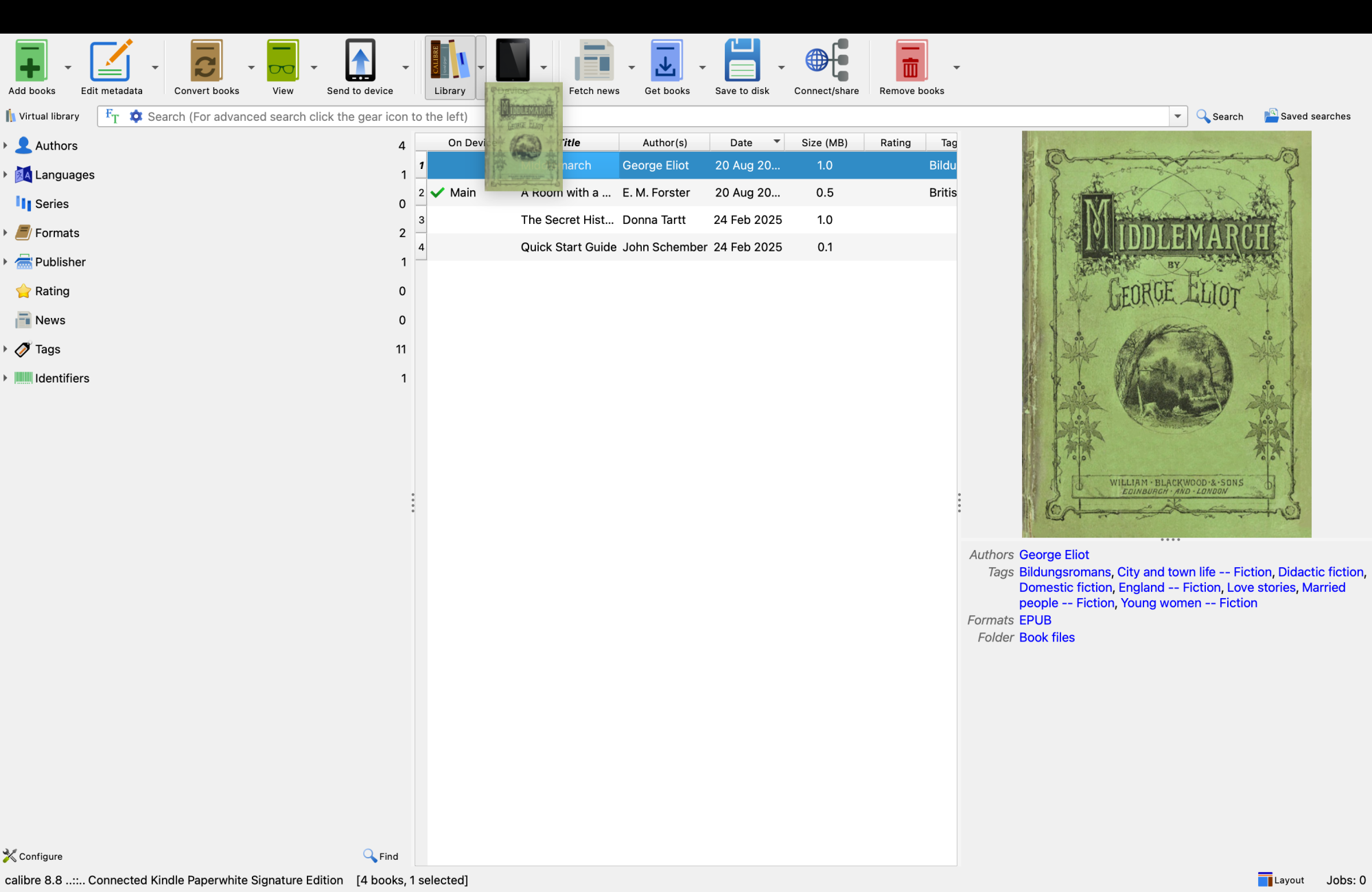This screenshot has height=892, width=1372.
Task: Switch to the Library view
Action: point(450,60)
